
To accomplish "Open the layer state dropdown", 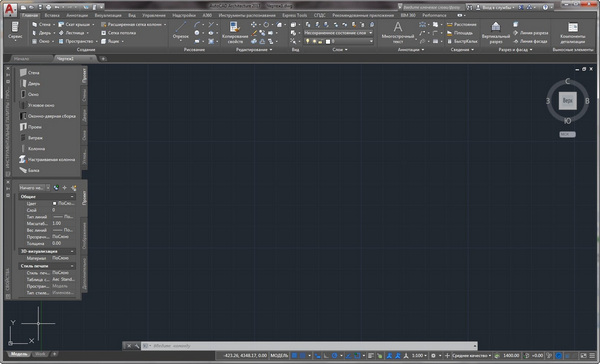I will [x=338, y=33].
